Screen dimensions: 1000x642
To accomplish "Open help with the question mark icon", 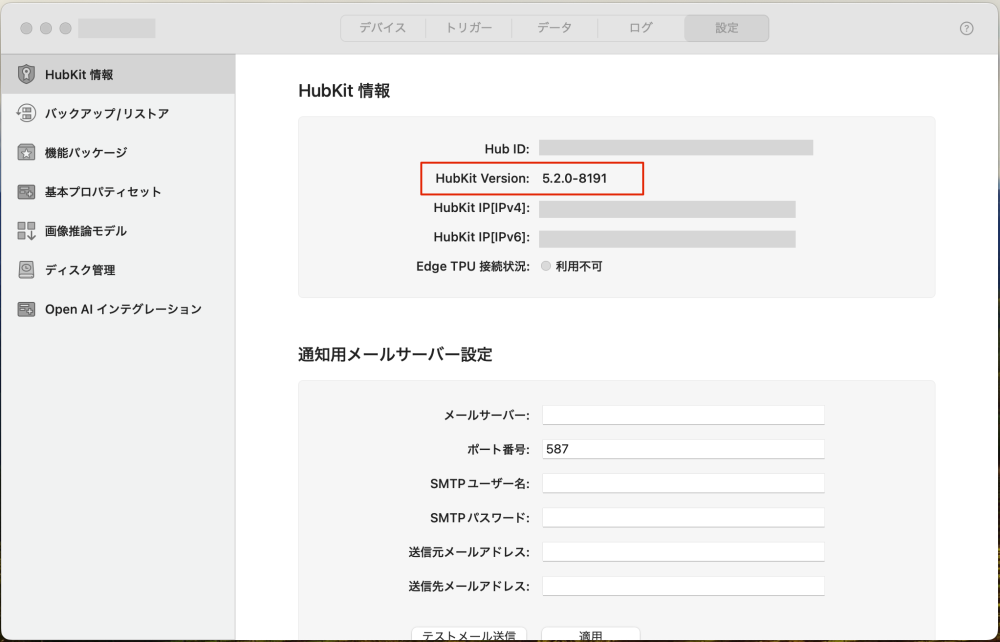I will pyautogui.click(x=966, y=28).
